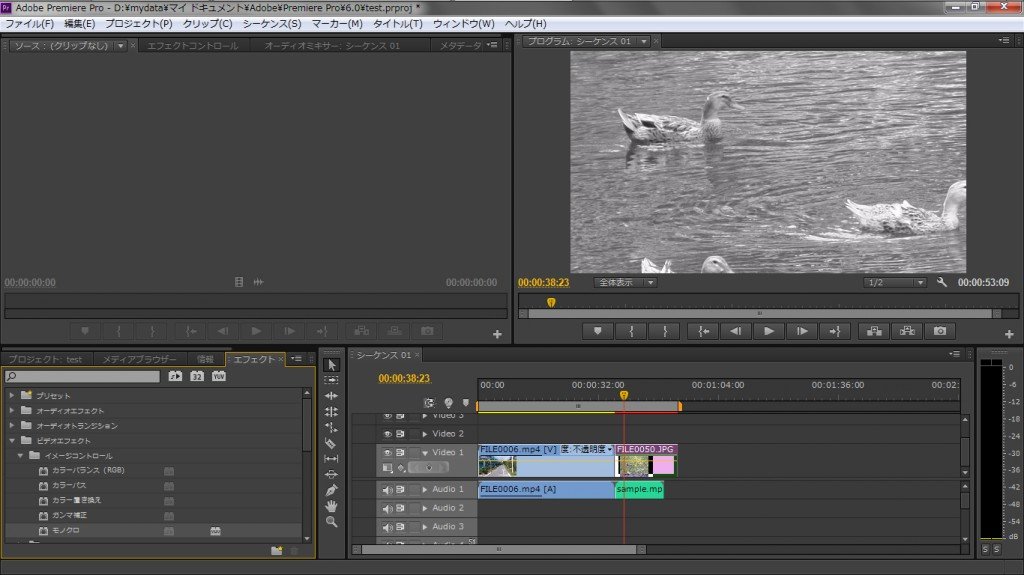
Task: Switch to プロジェクト: test tab
Action: [x=46, y=359]
